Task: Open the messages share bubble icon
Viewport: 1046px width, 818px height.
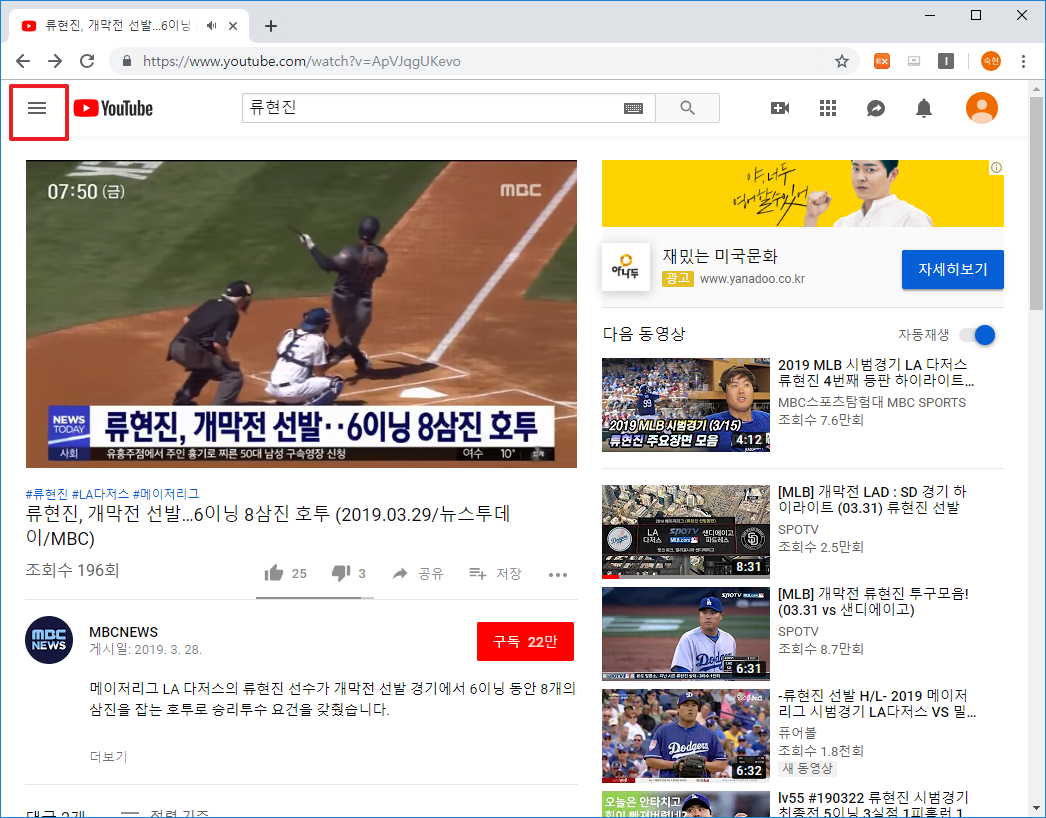Action: [876, 108]
